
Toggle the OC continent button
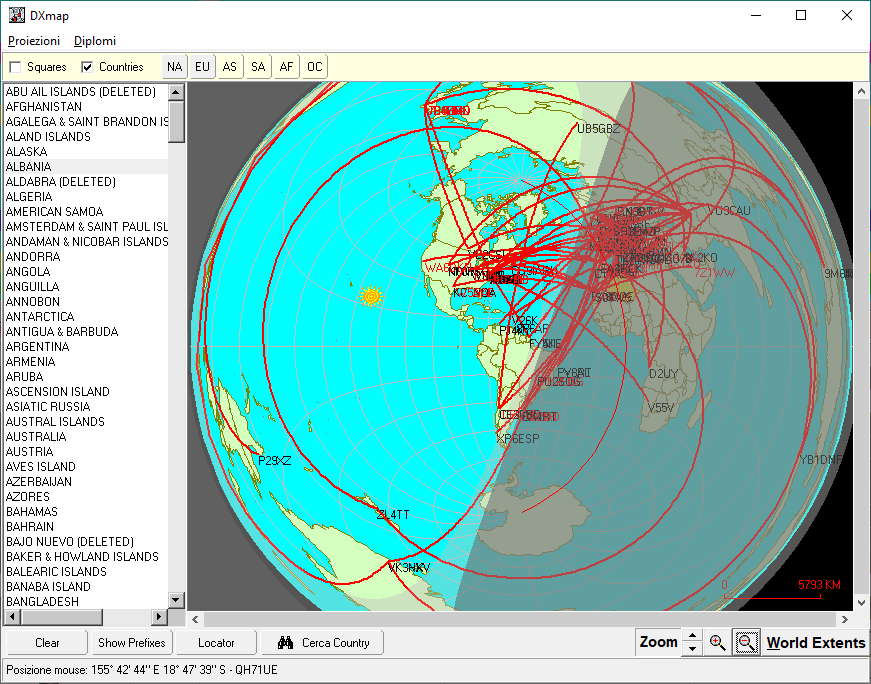[314, 67]
